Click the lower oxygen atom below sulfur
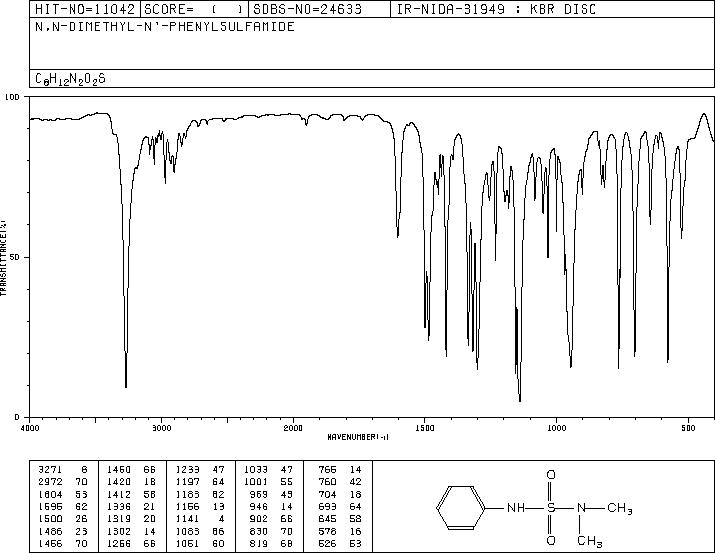715x553 pixels. tap(551, 541)
